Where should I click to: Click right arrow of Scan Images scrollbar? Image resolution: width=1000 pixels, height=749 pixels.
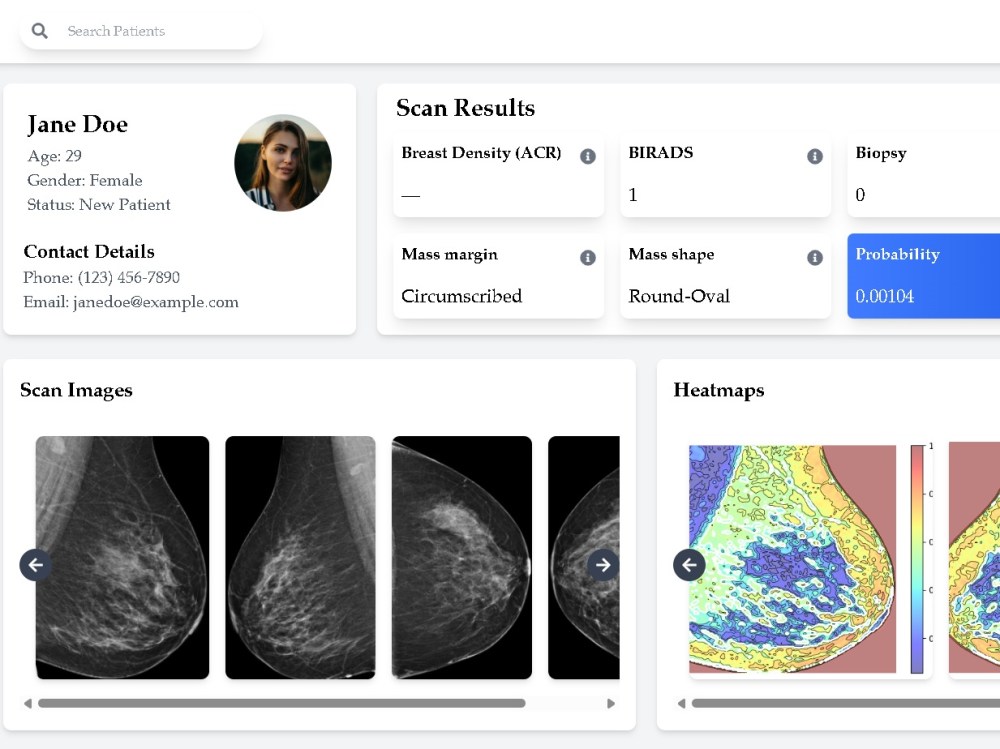click(611, 703)
